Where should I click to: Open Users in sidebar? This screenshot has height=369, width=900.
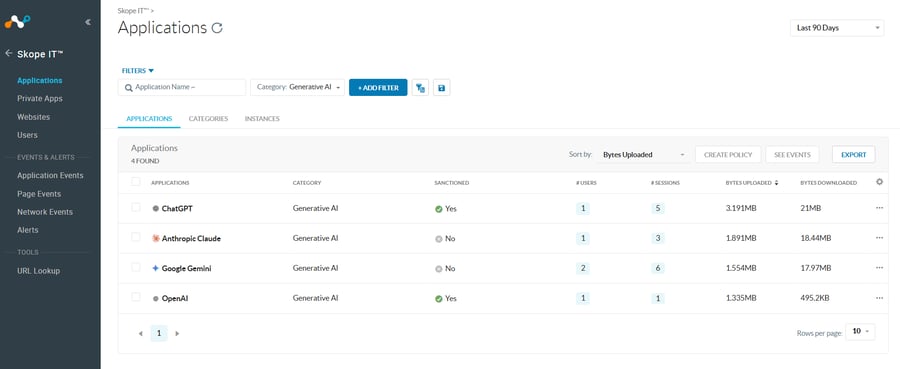tap(27, 135)
